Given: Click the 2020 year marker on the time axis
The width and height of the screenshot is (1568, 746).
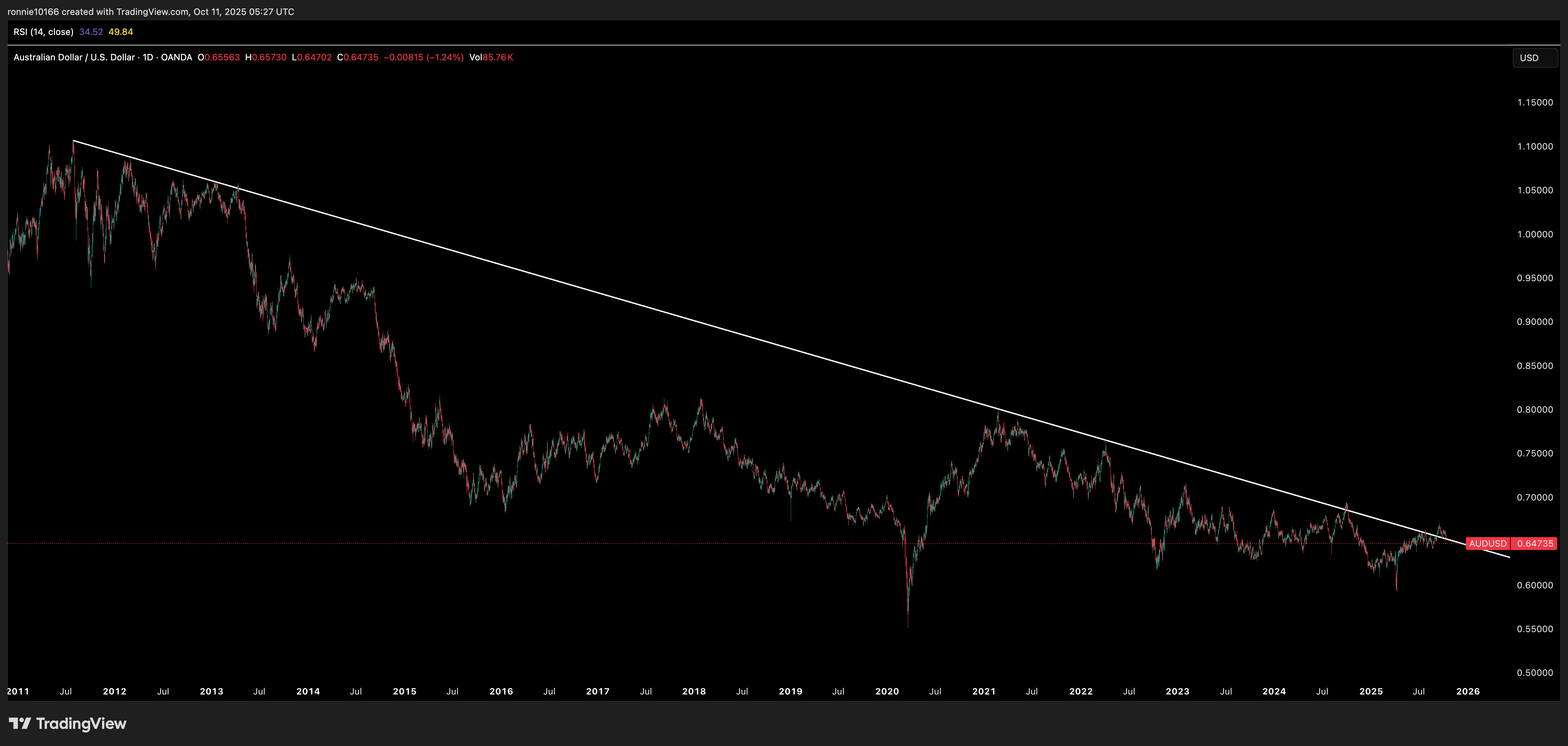Looking at the screenshot, I should (x=887, y=691).
